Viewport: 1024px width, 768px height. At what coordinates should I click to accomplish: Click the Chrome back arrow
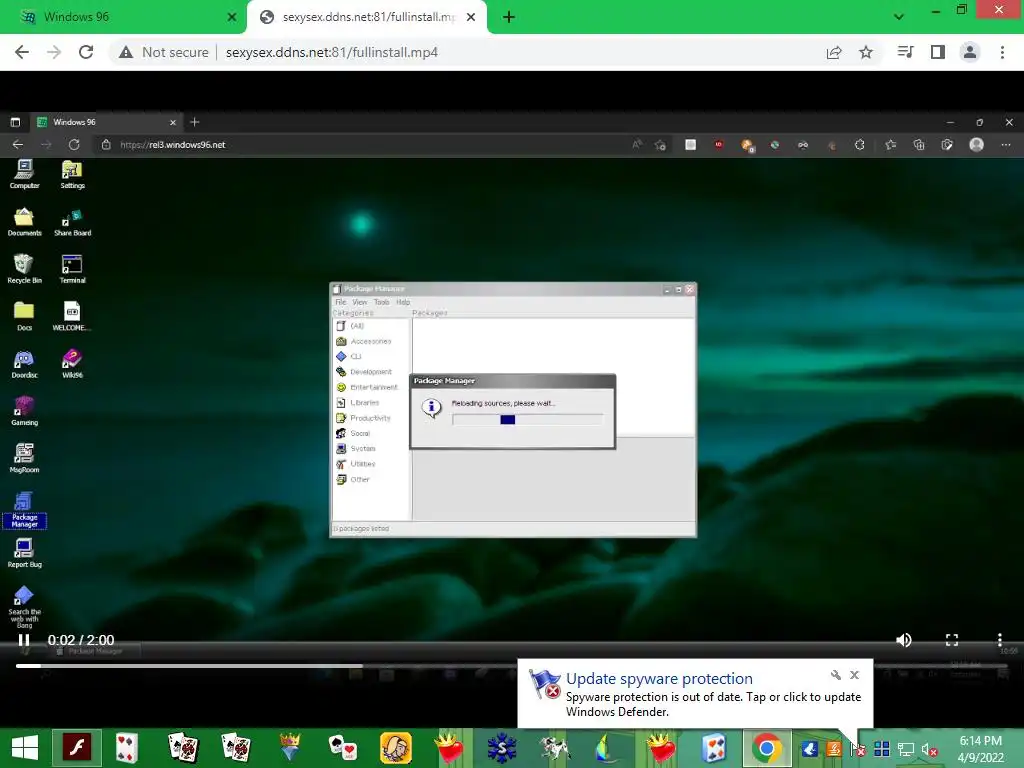click(x=22, y=52)
